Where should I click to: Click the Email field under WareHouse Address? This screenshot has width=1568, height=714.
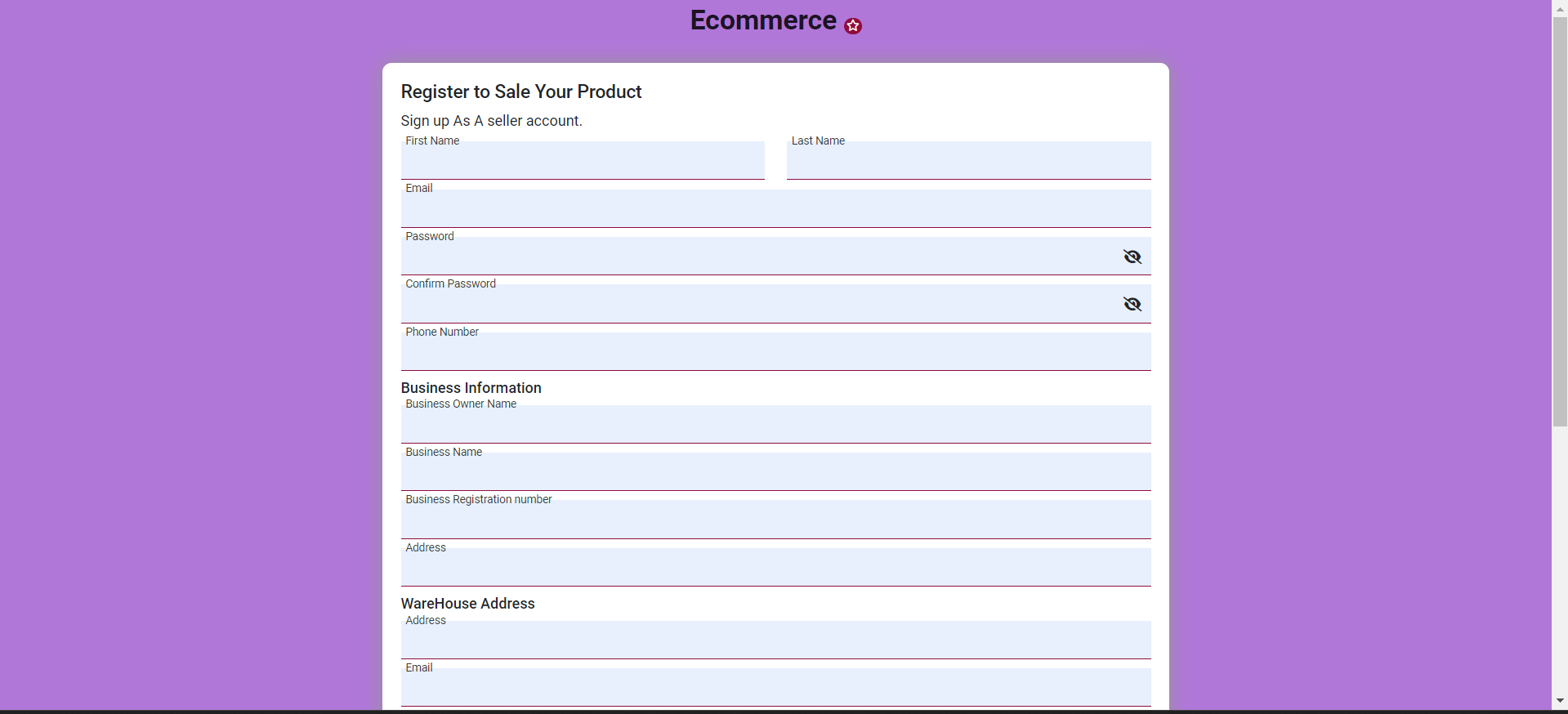point(775,689)
